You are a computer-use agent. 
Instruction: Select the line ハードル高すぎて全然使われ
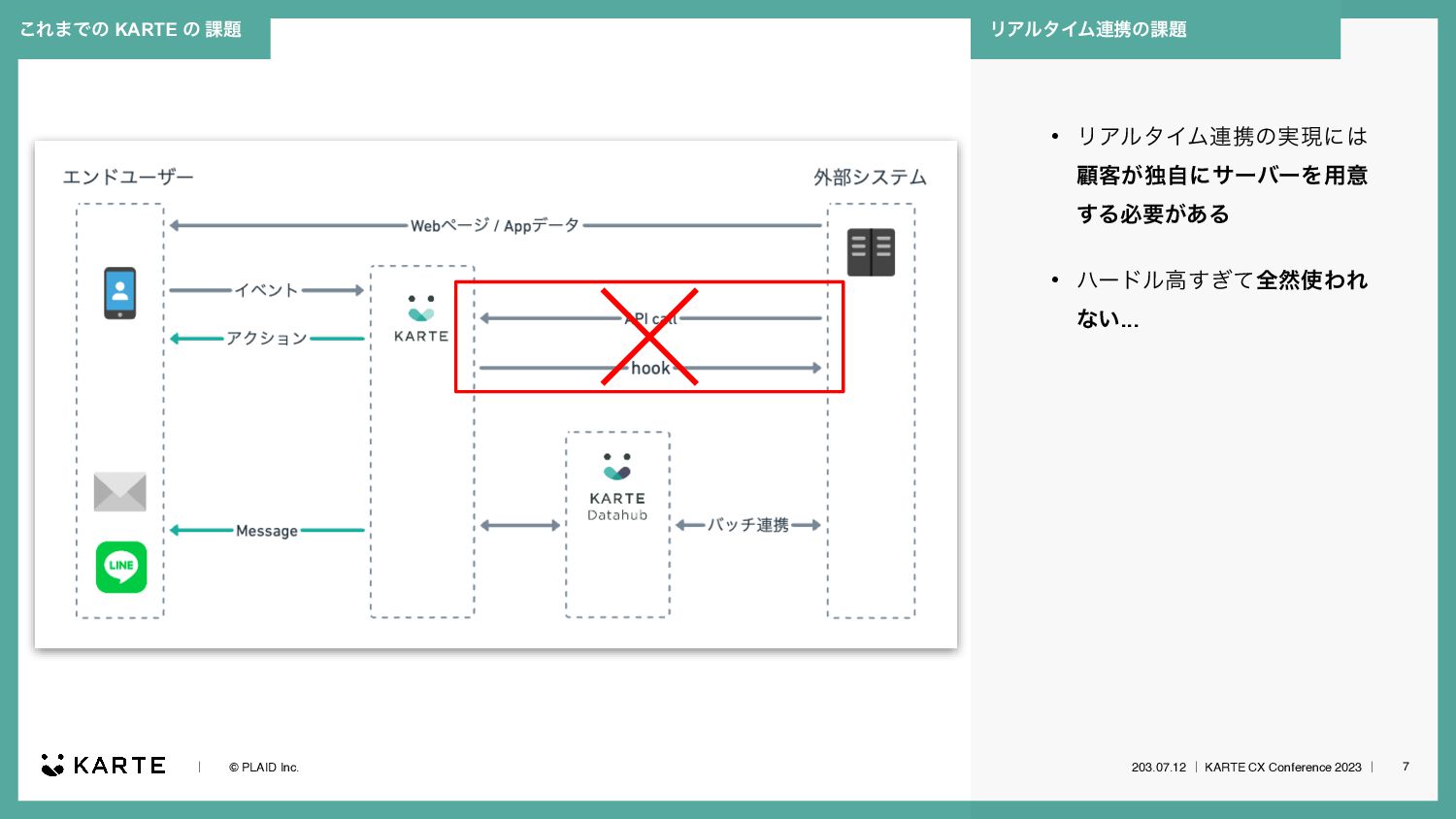(x=1222, y=280)
